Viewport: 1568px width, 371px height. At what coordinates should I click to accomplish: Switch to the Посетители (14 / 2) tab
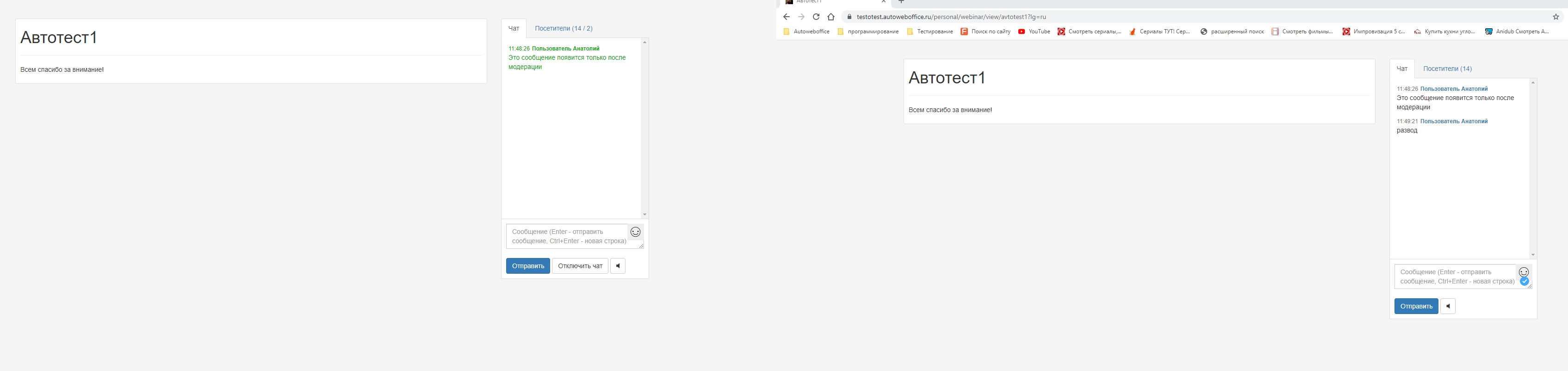click(x=563, y=29)
